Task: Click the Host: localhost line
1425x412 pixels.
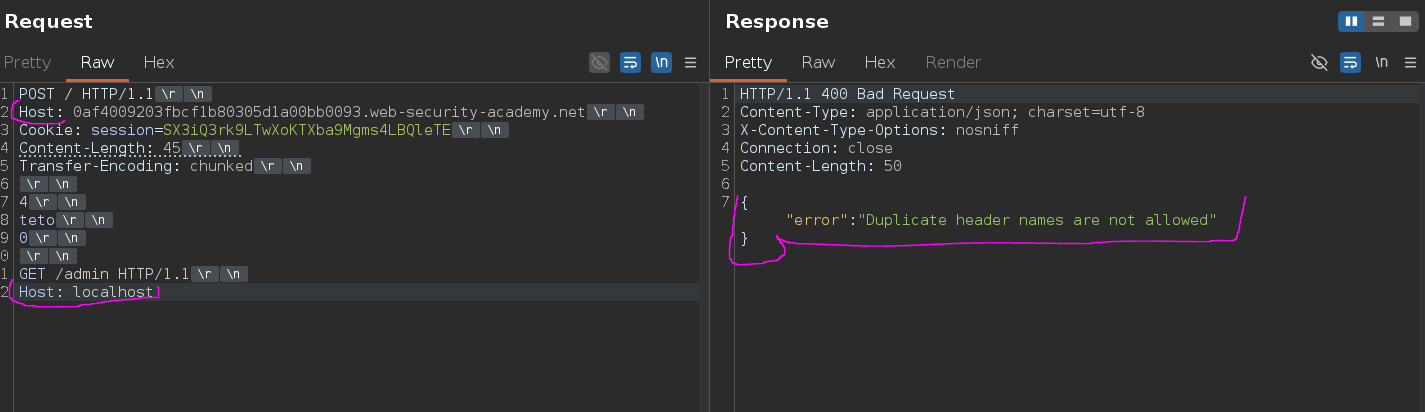Action: (x=87, y=292)
